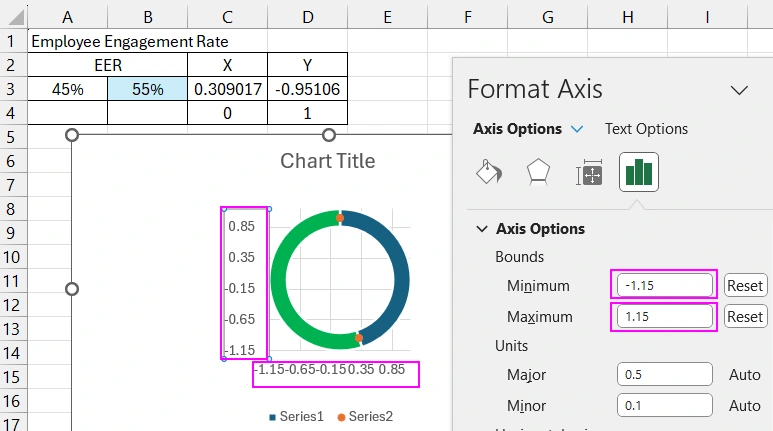Select the Chart Title text

[x=327, y=161]
